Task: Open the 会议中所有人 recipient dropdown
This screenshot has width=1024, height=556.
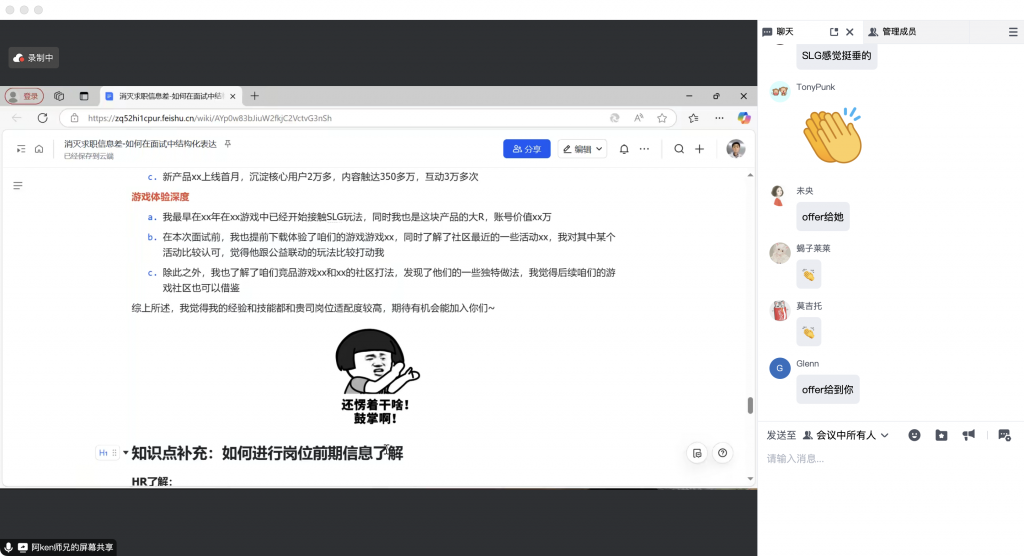Action: click(846, 435)
